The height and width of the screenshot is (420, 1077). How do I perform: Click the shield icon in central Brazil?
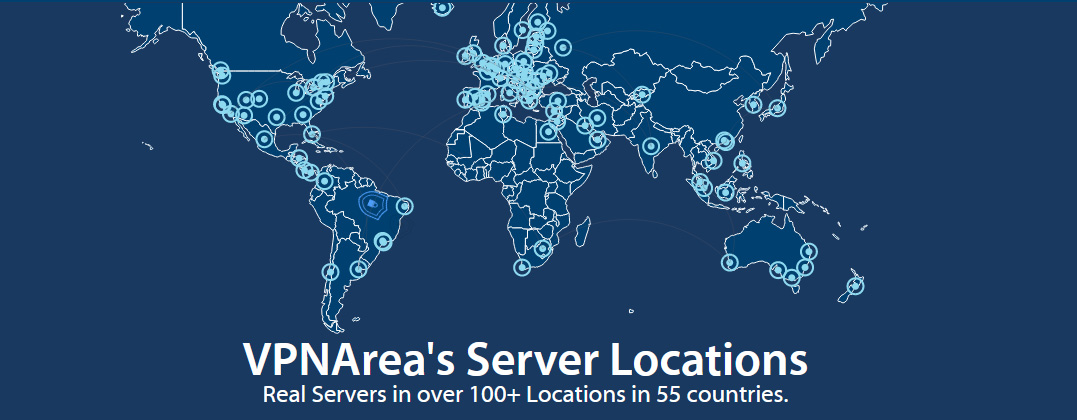tap(372, 205)
